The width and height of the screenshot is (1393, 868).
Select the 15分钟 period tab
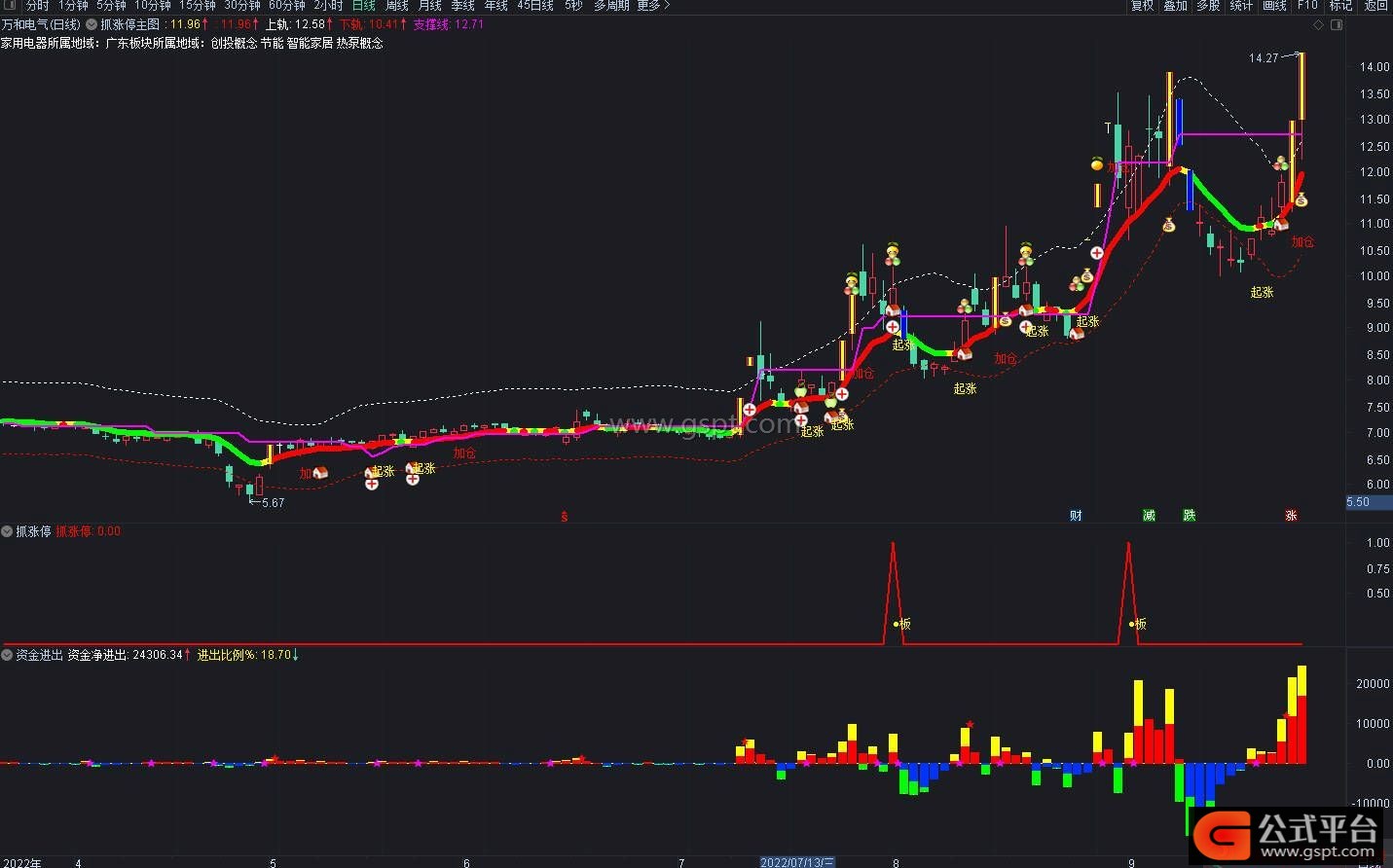pos(197,5)
